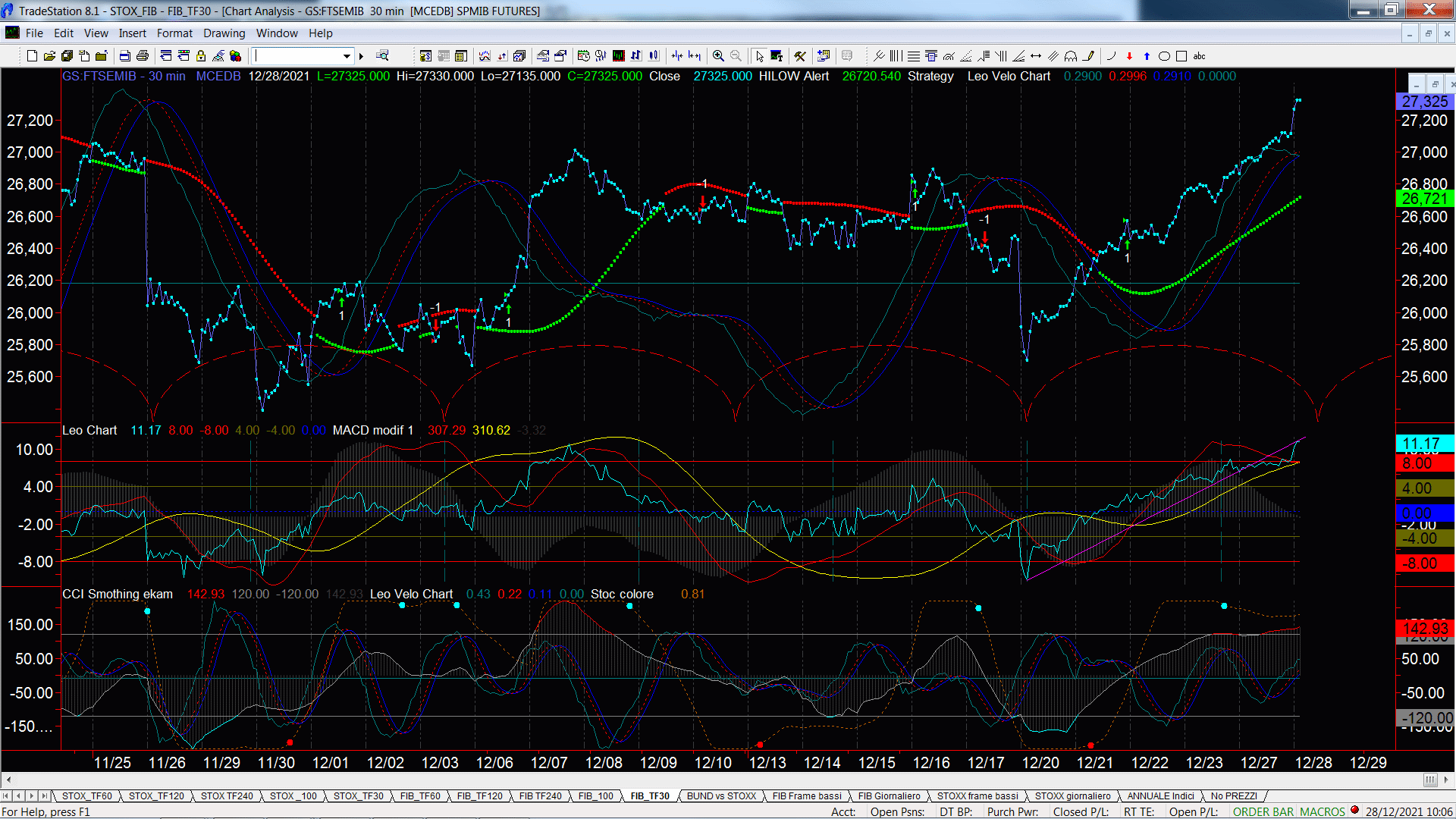Viewport: 1456px width, 819px height.
Task: Click the New document icon
Action: [x=32, y=56]
